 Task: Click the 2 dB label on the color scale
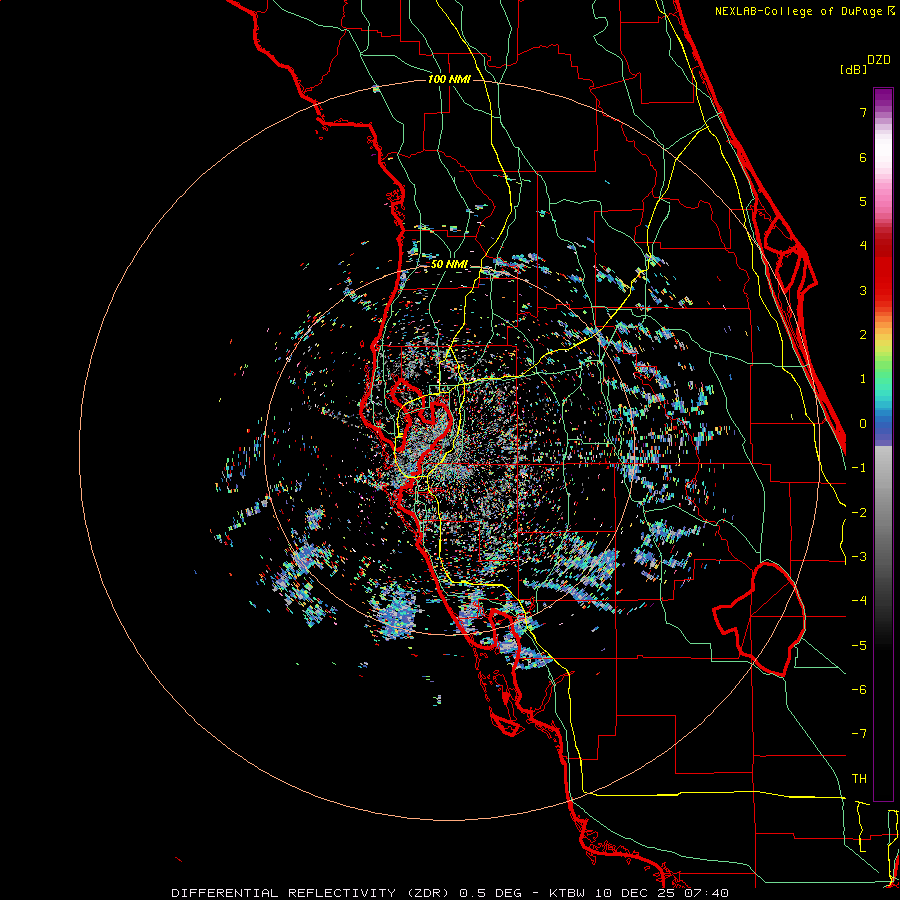[863, 335]
